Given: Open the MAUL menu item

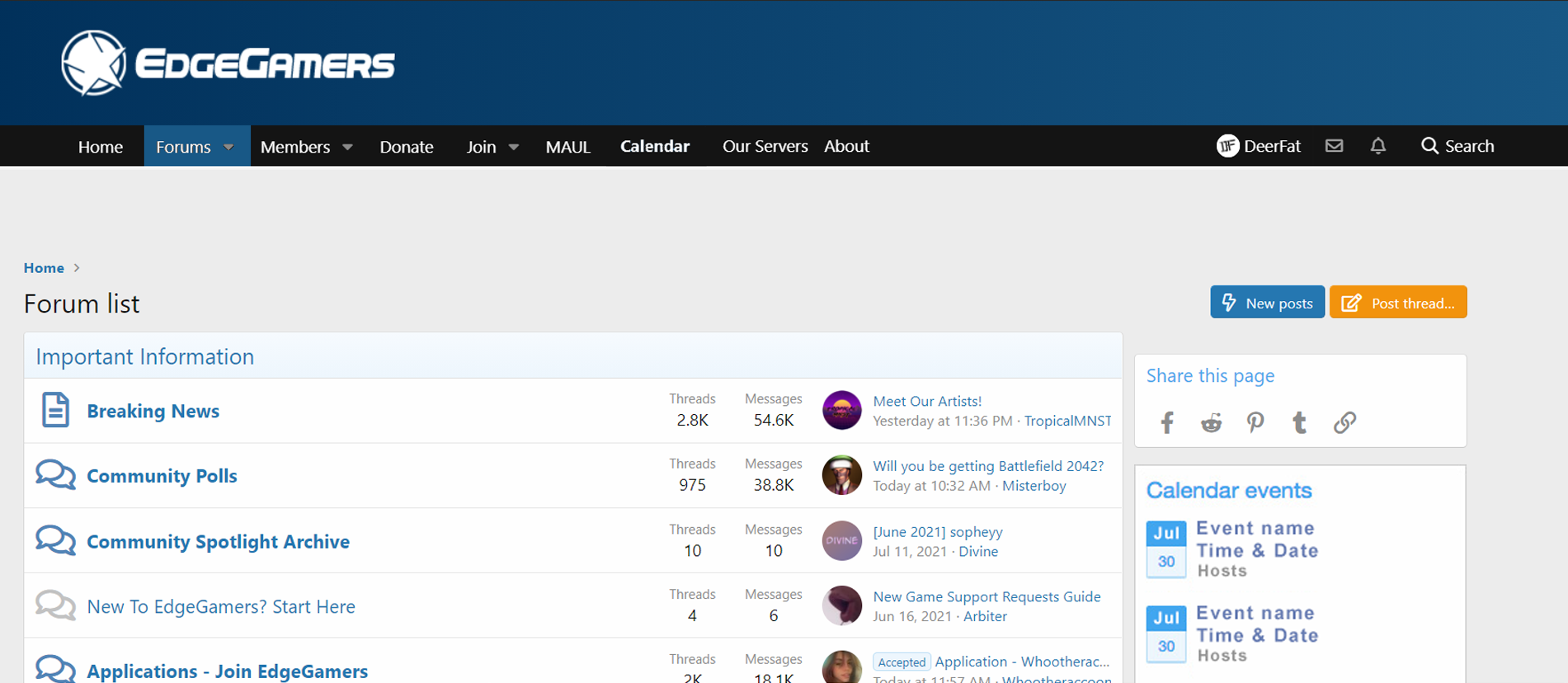Looking at the screenshot, I should [x=568, y=147].
